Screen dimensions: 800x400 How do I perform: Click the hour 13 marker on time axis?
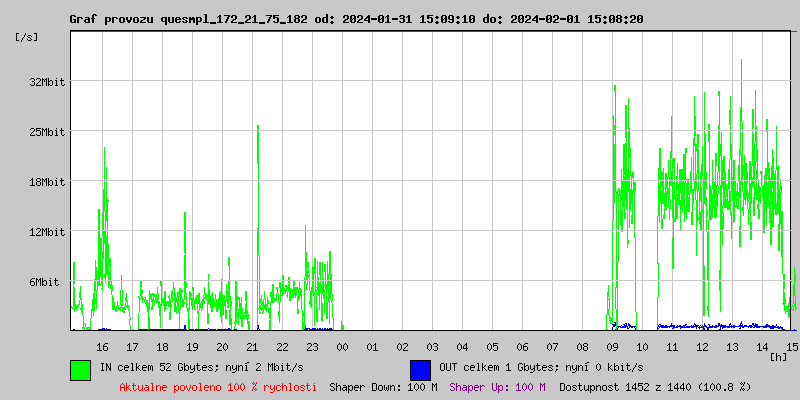point(732,346)
